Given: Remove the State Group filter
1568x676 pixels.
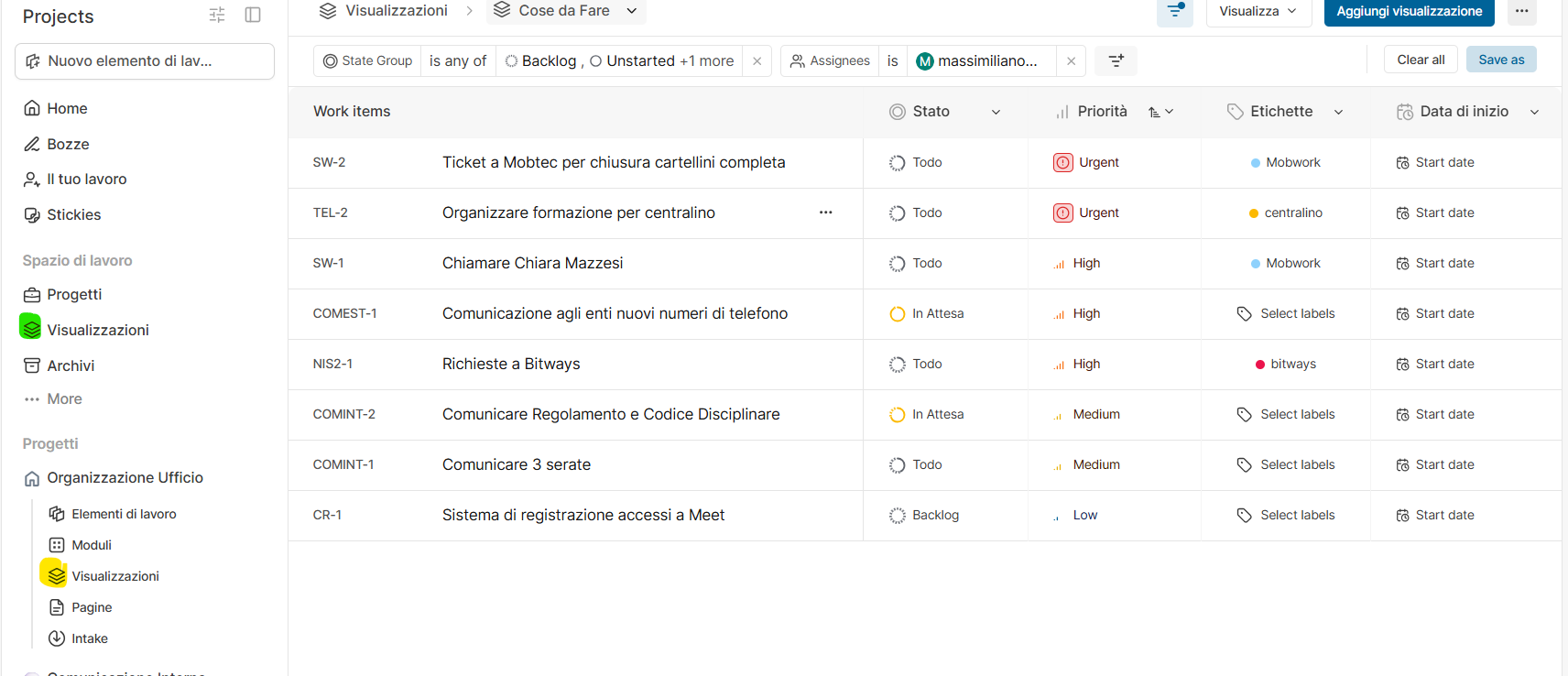Looking at the screenshot, I should click(x=757, y=61).
